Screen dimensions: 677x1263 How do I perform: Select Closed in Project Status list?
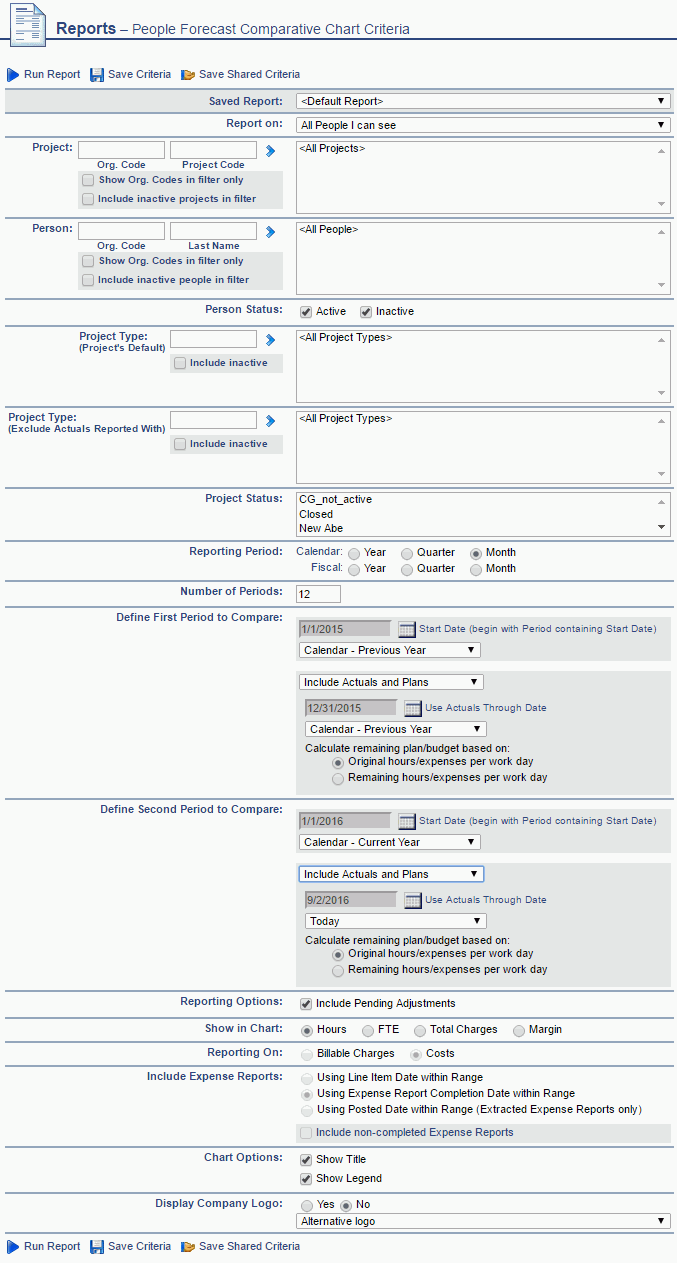coord(316,514)
